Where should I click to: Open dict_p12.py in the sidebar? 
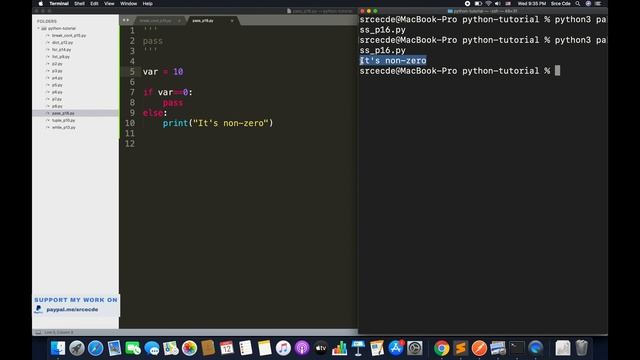[x=62, y=42]
